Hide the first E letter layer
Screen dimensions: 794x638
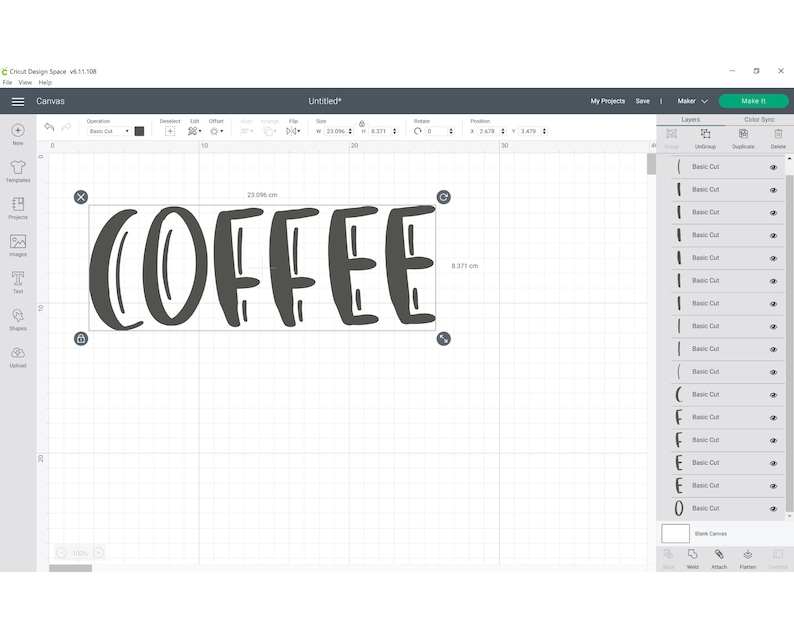pos(773,463)
